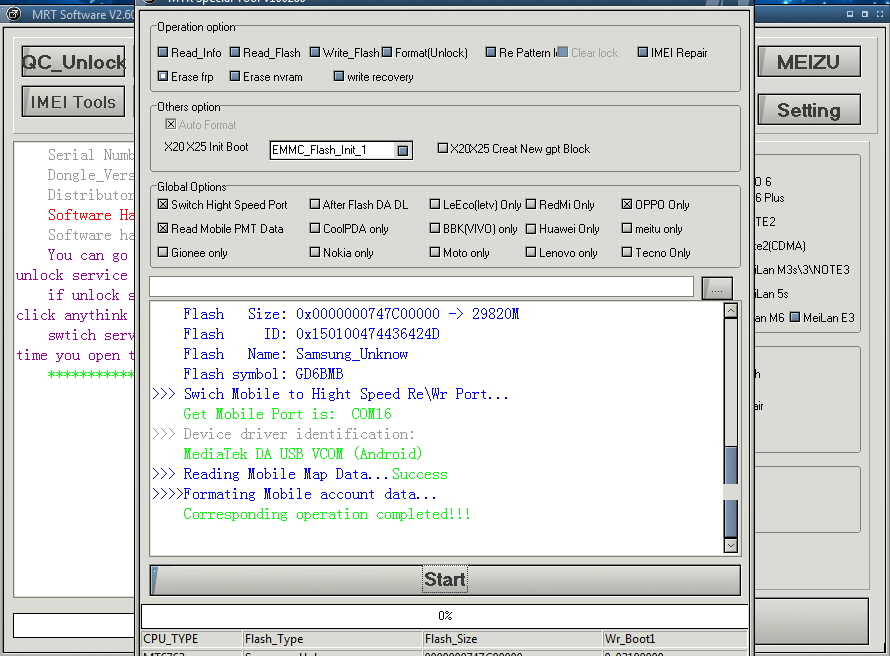Image resolution: width=890 pixels, height=656 pixels.
Task: Click the log scrollbar down arrow
Action: coord(731,545)
